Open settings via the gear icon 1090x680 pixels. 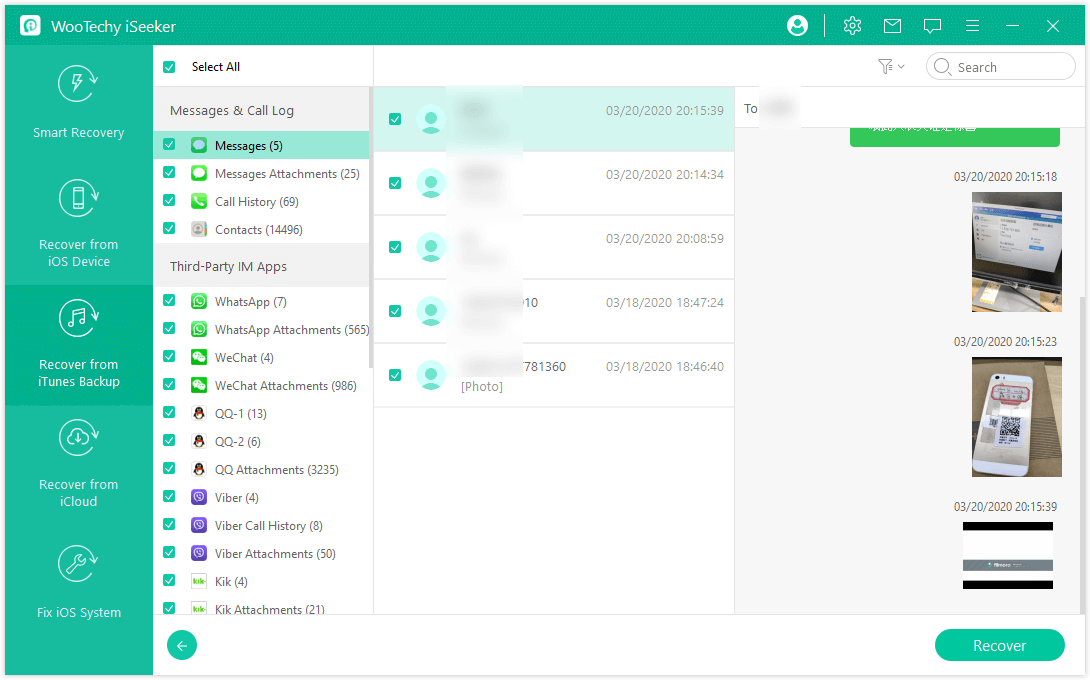pyautogui.click(x=852, y=26)
